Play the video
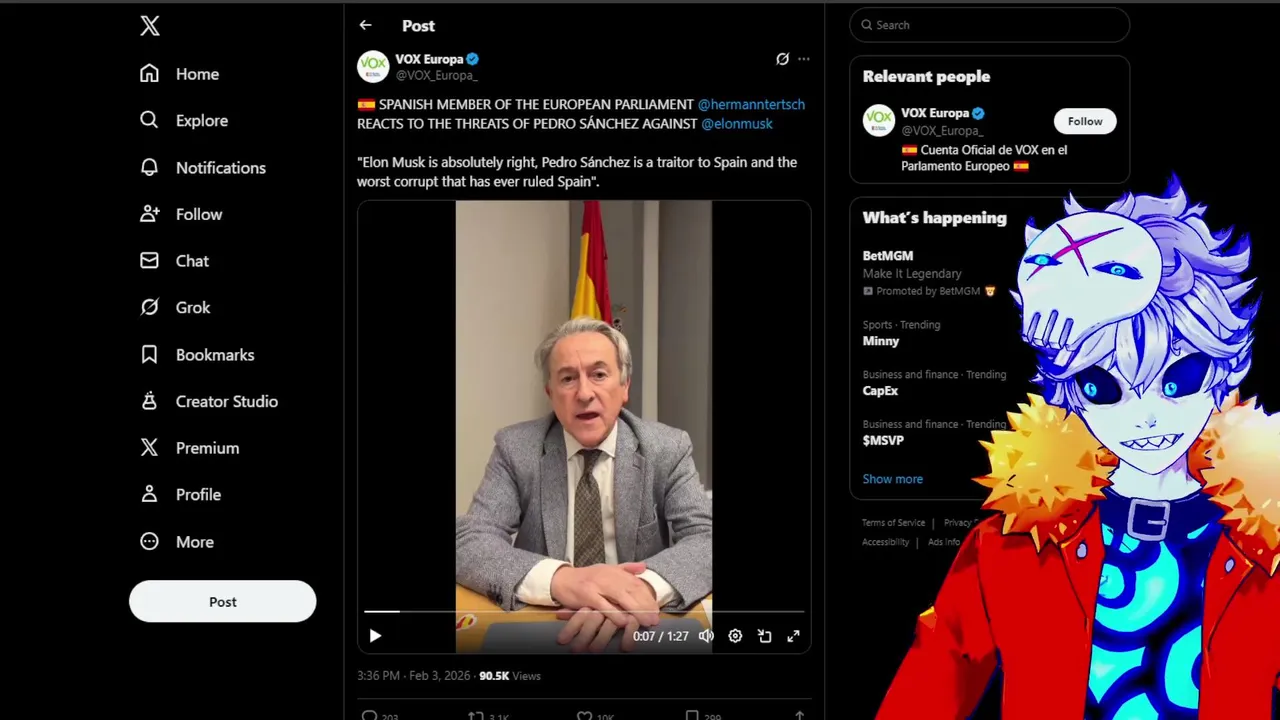Screen dimensions: 1280x720 375,636
